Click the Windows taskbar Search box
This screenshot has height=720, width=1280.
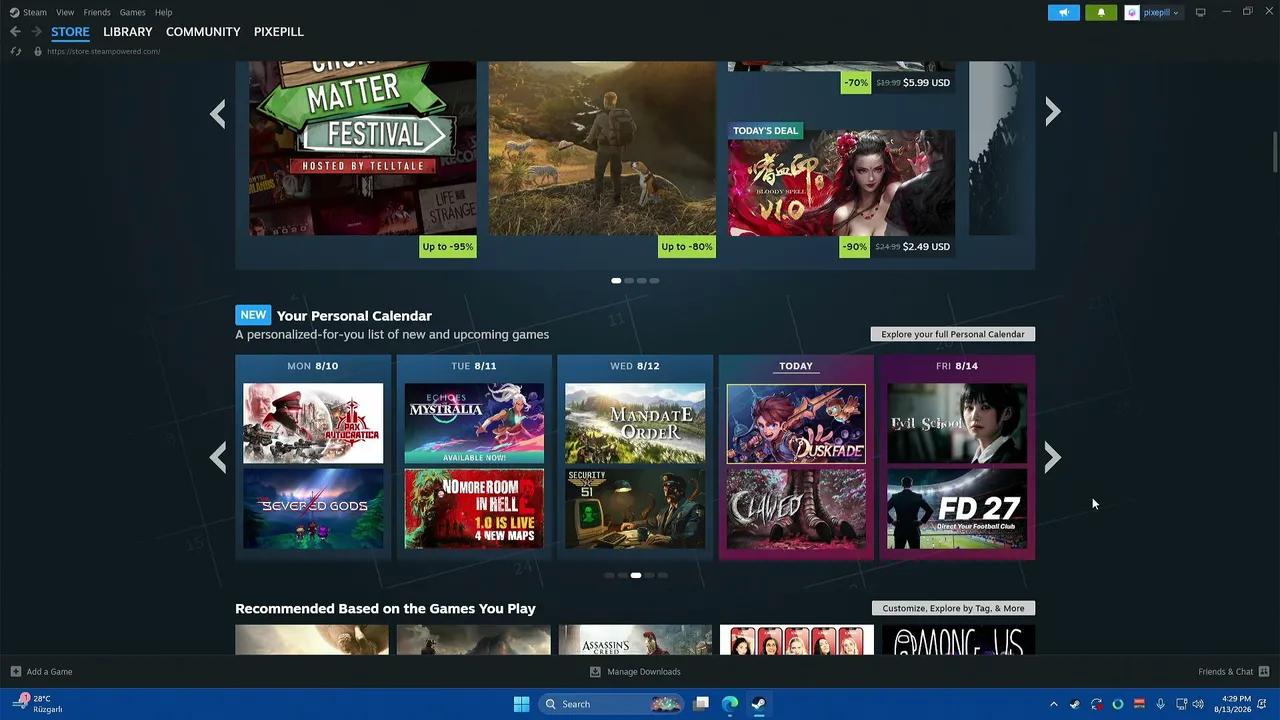click(613, 704)
